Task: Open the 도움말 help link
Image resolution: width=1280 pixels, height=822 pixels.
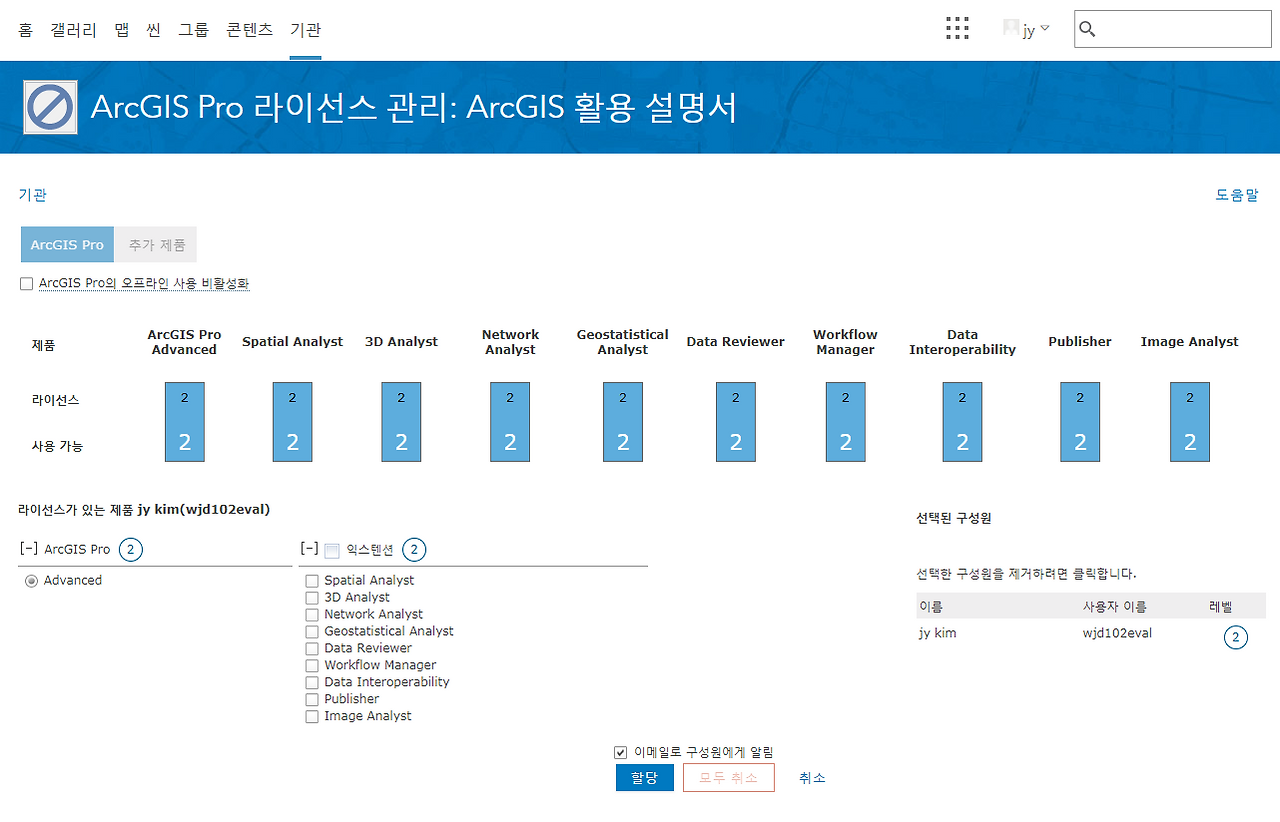Action: [x=1237, y=195]
